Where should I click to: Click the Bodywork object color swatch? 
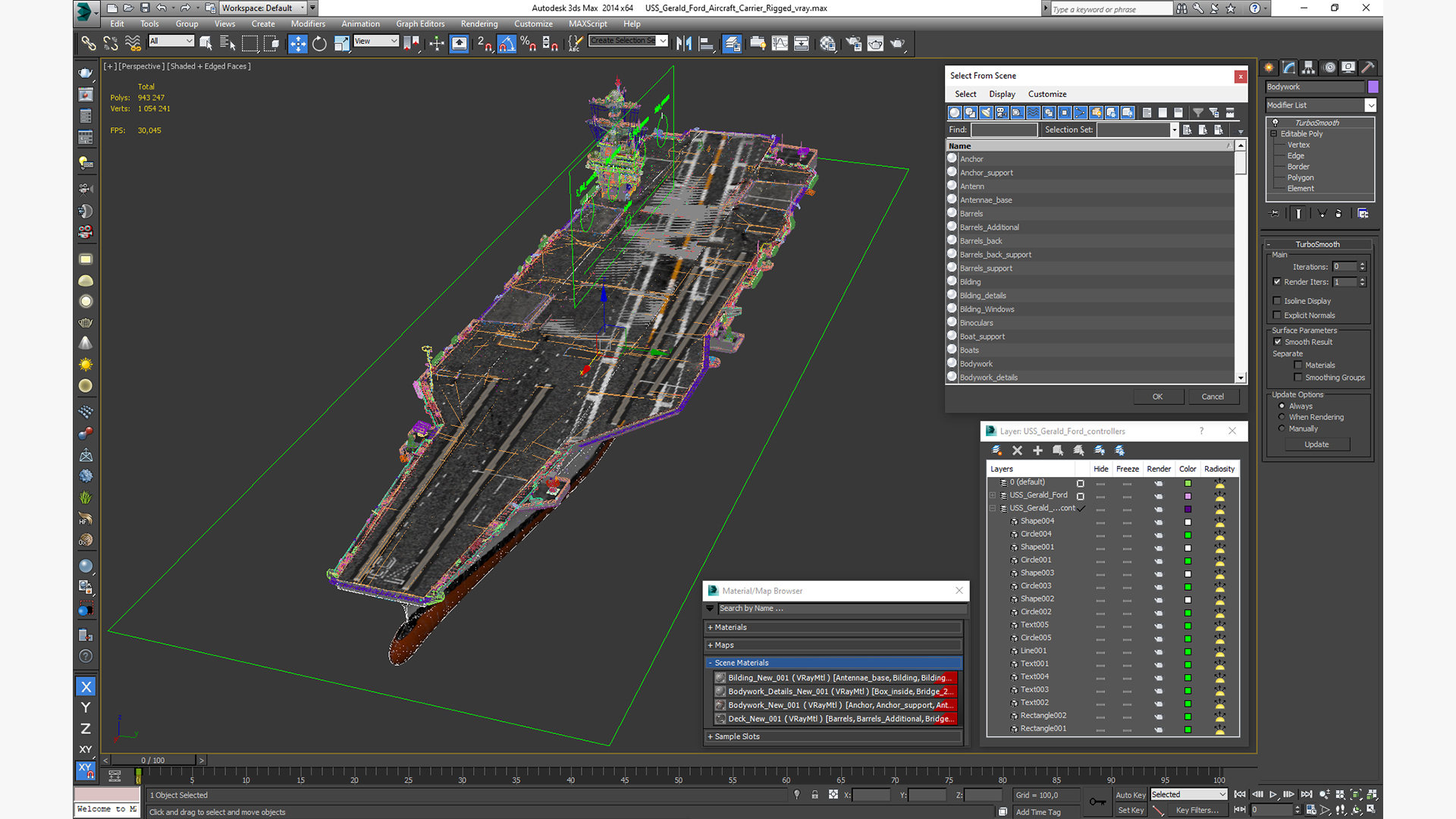pos(1373,87)
